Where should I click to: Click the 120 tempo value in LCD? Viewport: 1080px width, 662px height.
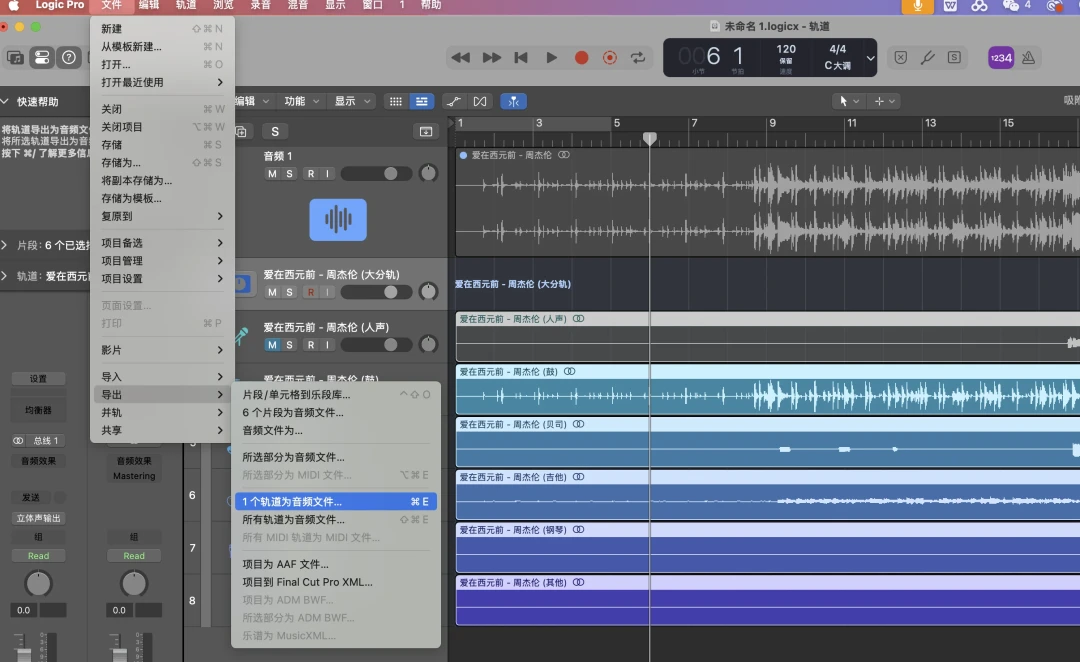pyautogui.click(x=786, y=49)
